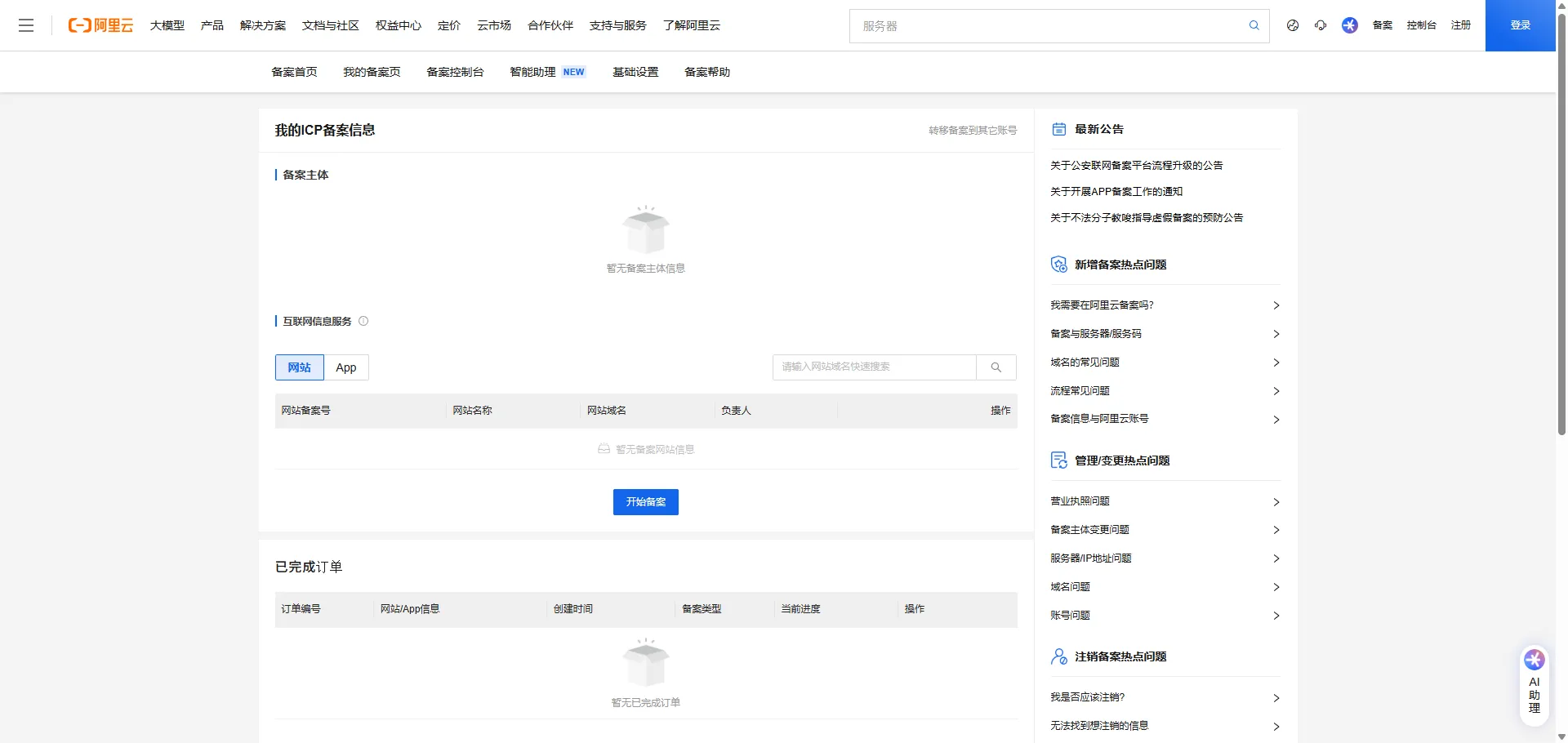The width and height of the screenshot is (1568, 743).
Task: Open the floating AI 助理 widget
Action: click(x=1534, y=683)
